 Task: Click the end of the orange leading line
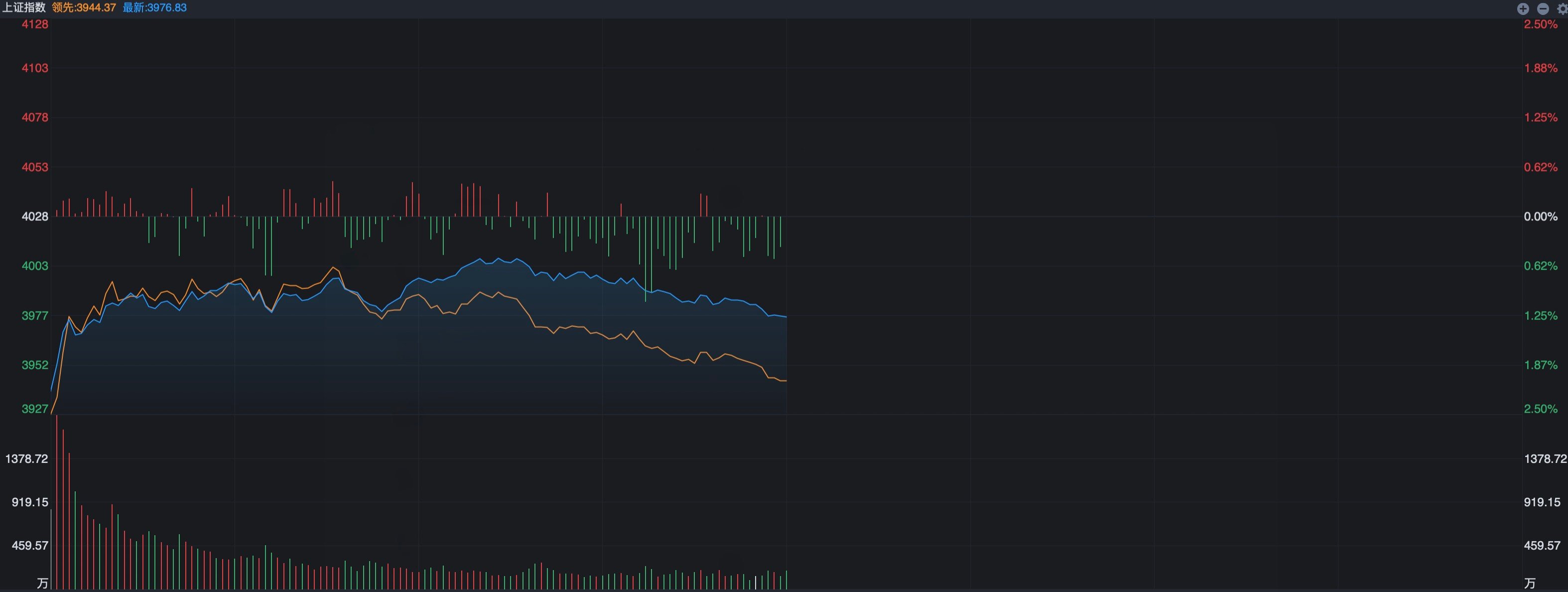point(786,381)
